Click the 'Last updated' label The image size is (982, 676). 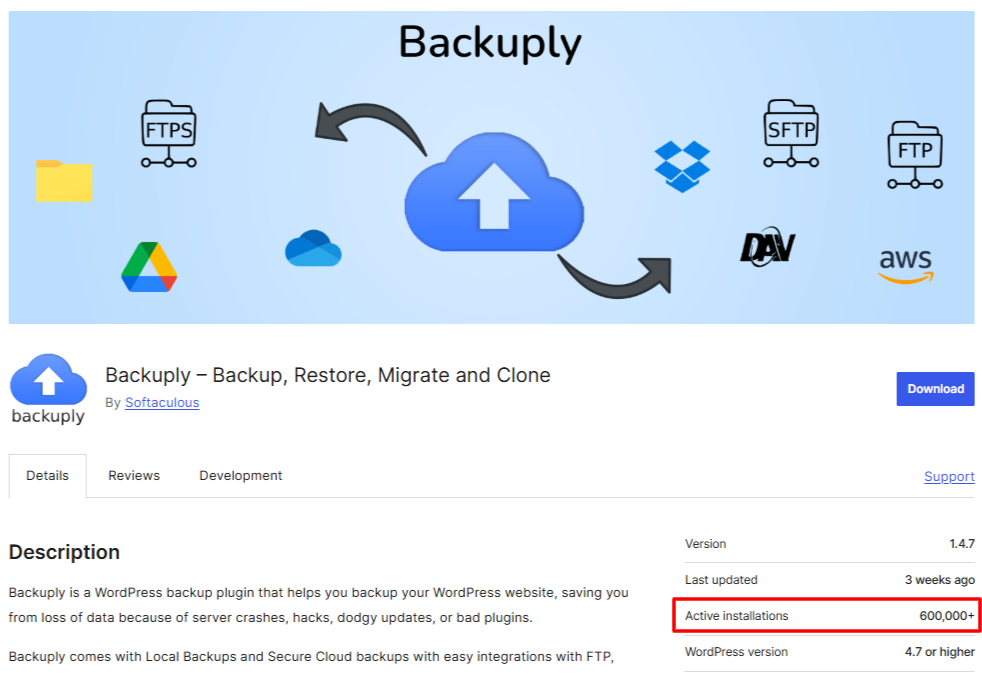coord(721,580)
